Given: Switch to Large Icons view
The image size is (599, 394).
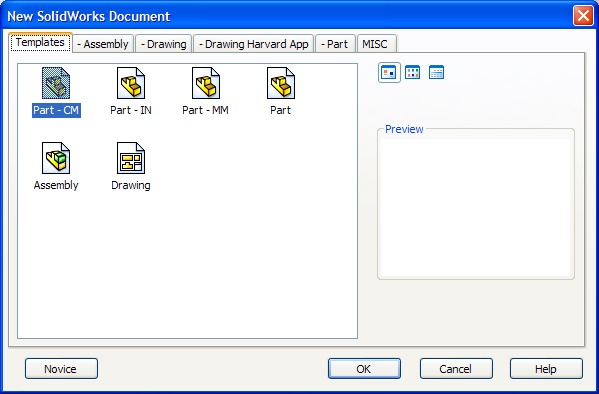Looking at the screenshot, I should tap(389, 72).
